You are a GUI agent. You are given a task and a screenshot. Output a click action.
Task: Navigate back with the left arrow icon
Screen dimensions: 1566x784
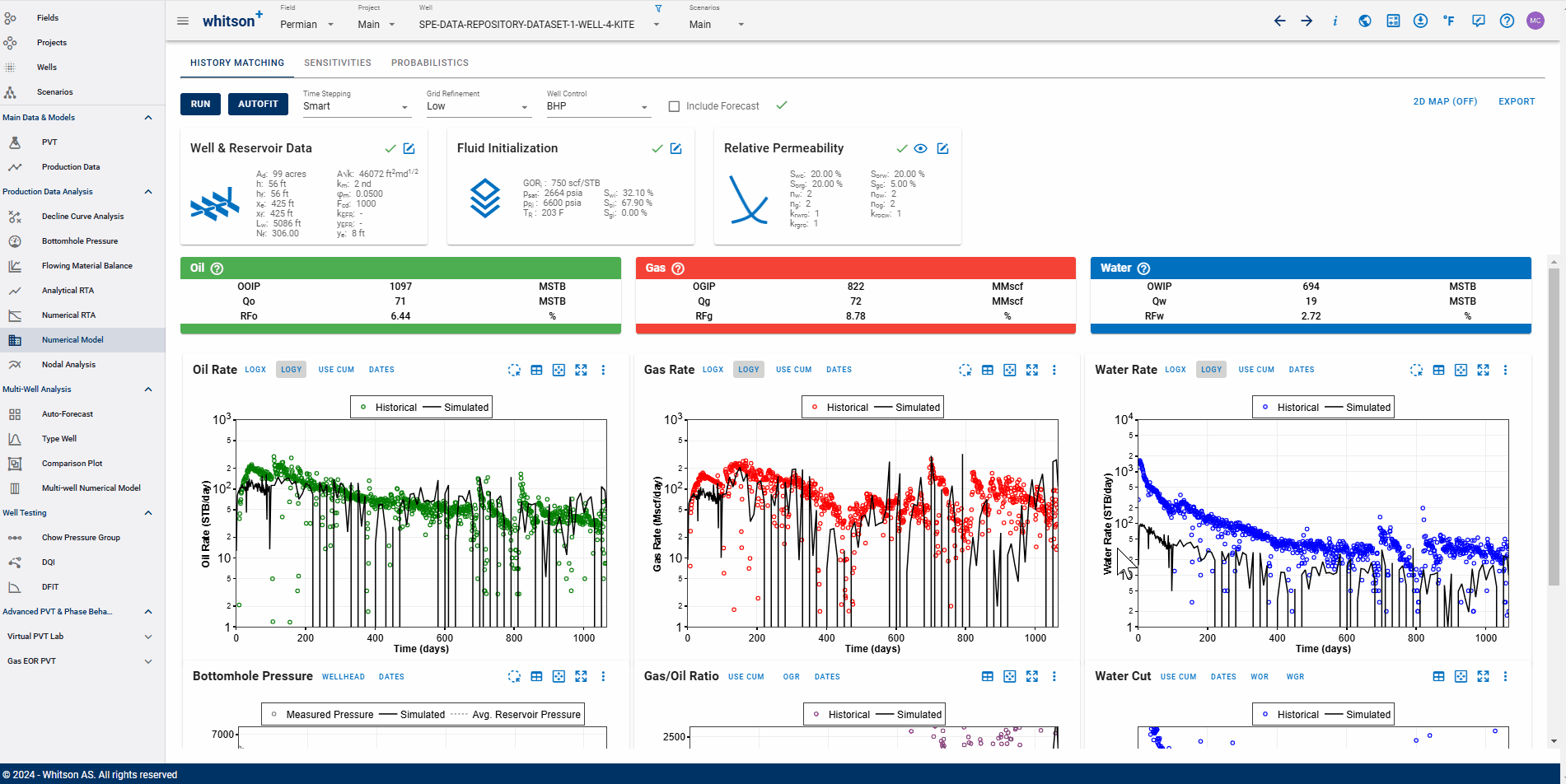1279,21
